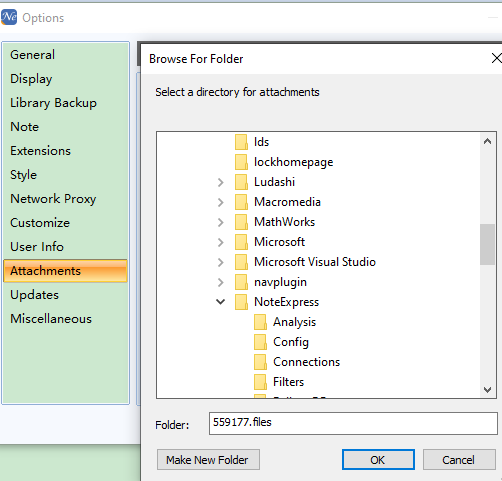Click the Microsoft Visual Studio folder icon
502x481 pixels.
[241, 262]
